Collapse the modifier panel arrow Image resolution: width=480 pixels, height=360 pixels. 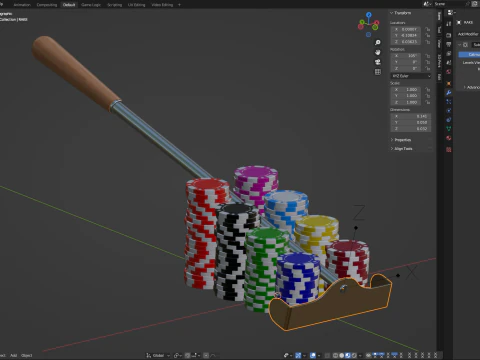tap(459, 44)
